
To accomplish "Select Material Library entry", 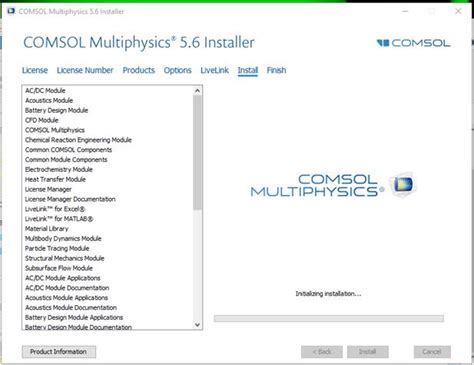I will click(47, 229).
